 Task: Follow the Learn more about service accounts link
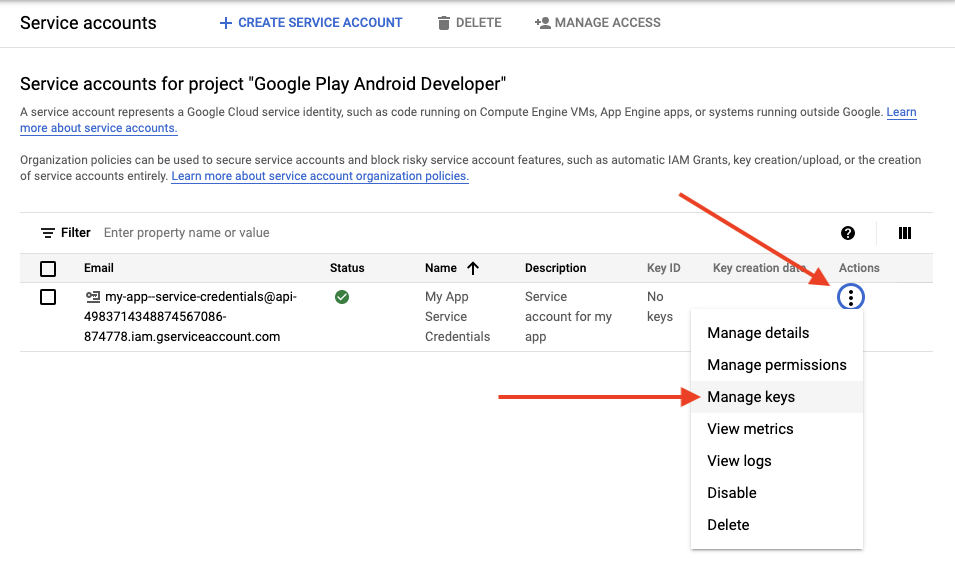[99, 128]
